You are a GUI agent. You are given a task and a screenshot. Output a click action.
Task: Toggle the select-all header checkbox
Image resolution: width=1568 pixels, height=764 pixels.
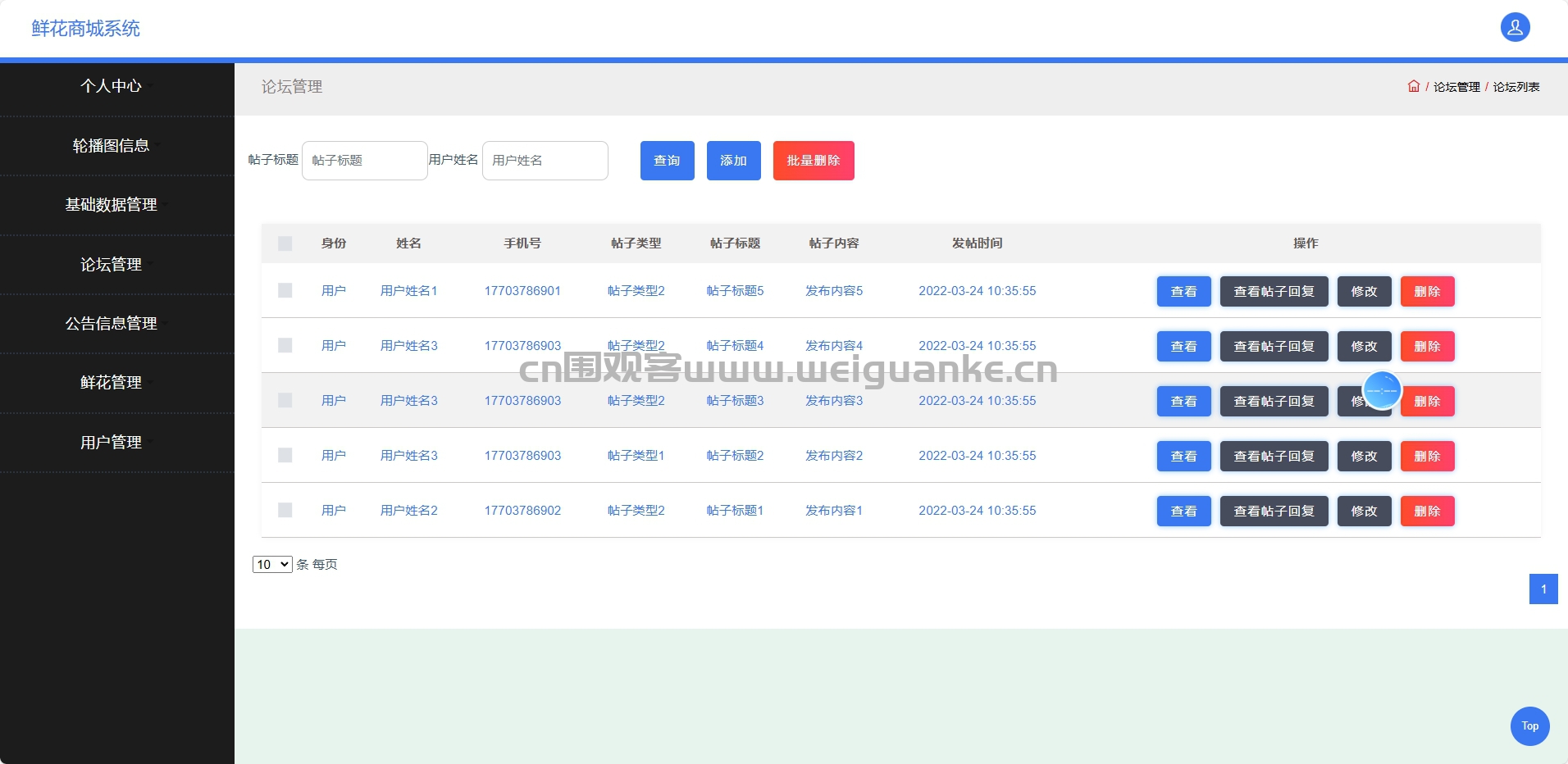click(285, 243)
